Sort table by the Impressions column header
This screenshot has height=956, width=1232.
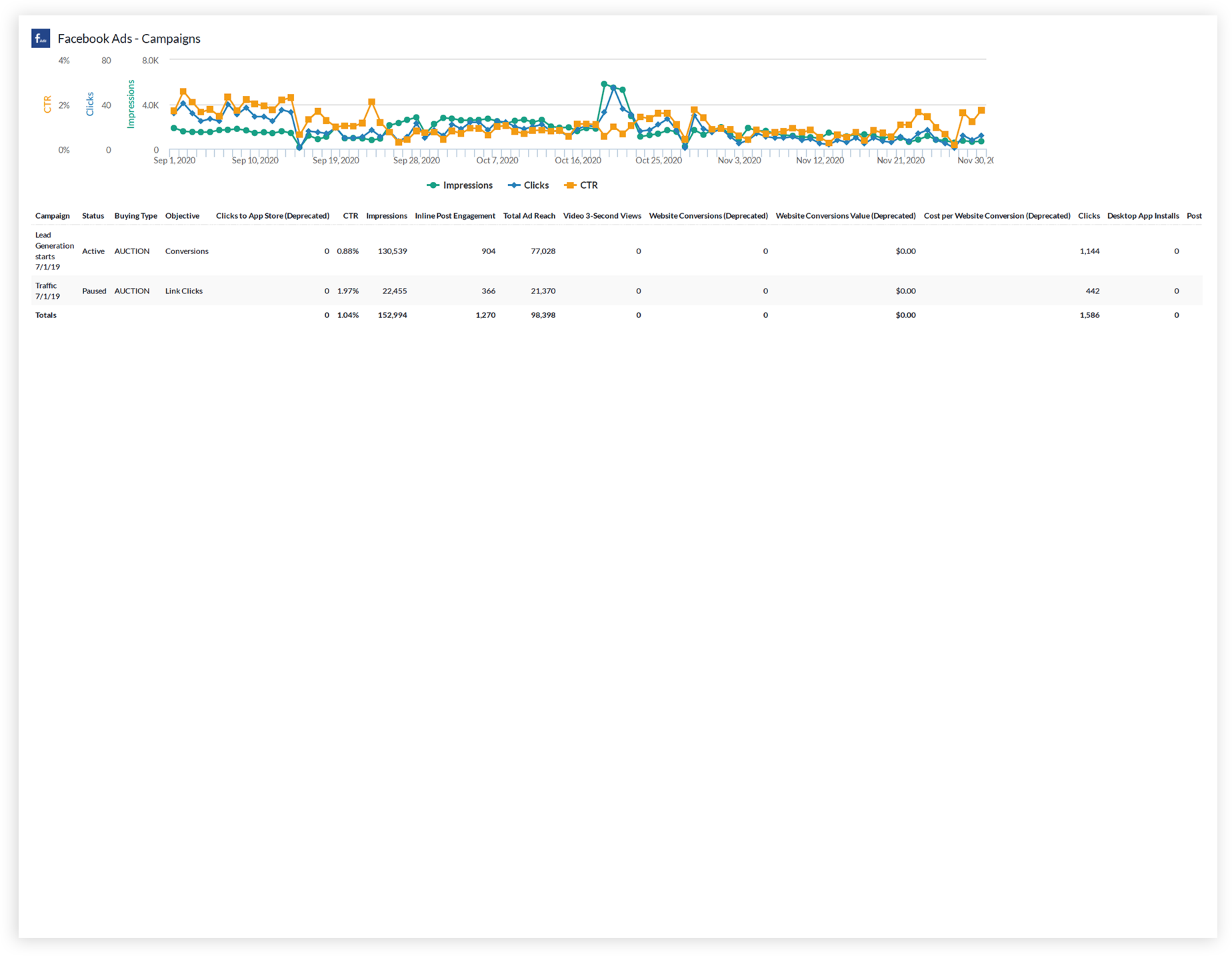pos(387,215)
